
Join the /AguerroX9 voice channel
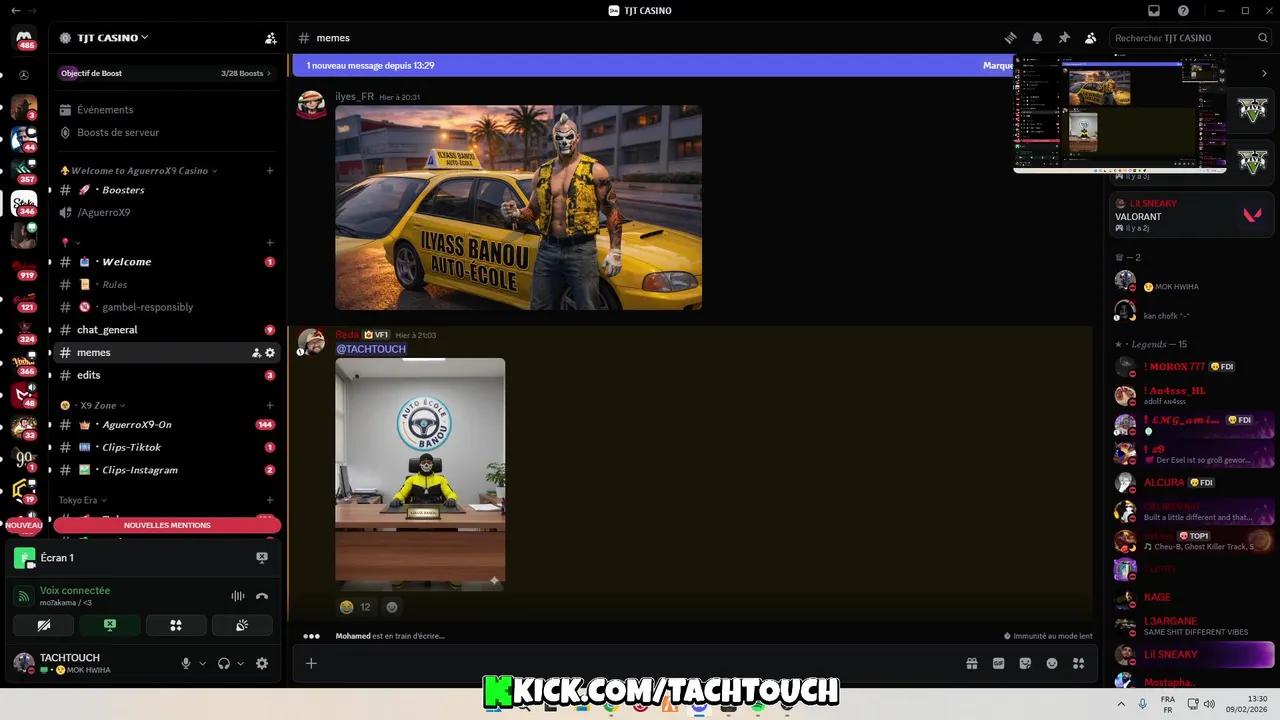tap(165, 212)
